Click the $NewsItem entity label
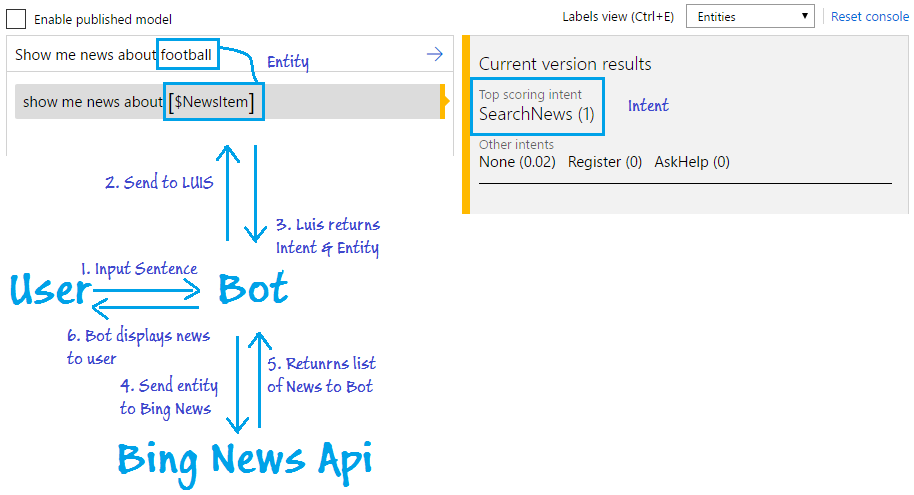The image size is (914, 495). point(212,102)
